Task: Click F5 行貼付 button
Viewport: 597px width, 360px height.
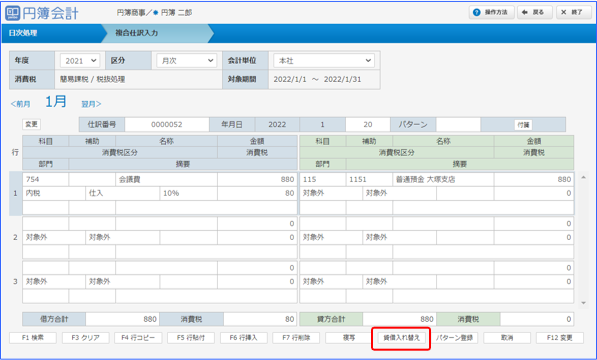Action: click(x=191, y=338)
